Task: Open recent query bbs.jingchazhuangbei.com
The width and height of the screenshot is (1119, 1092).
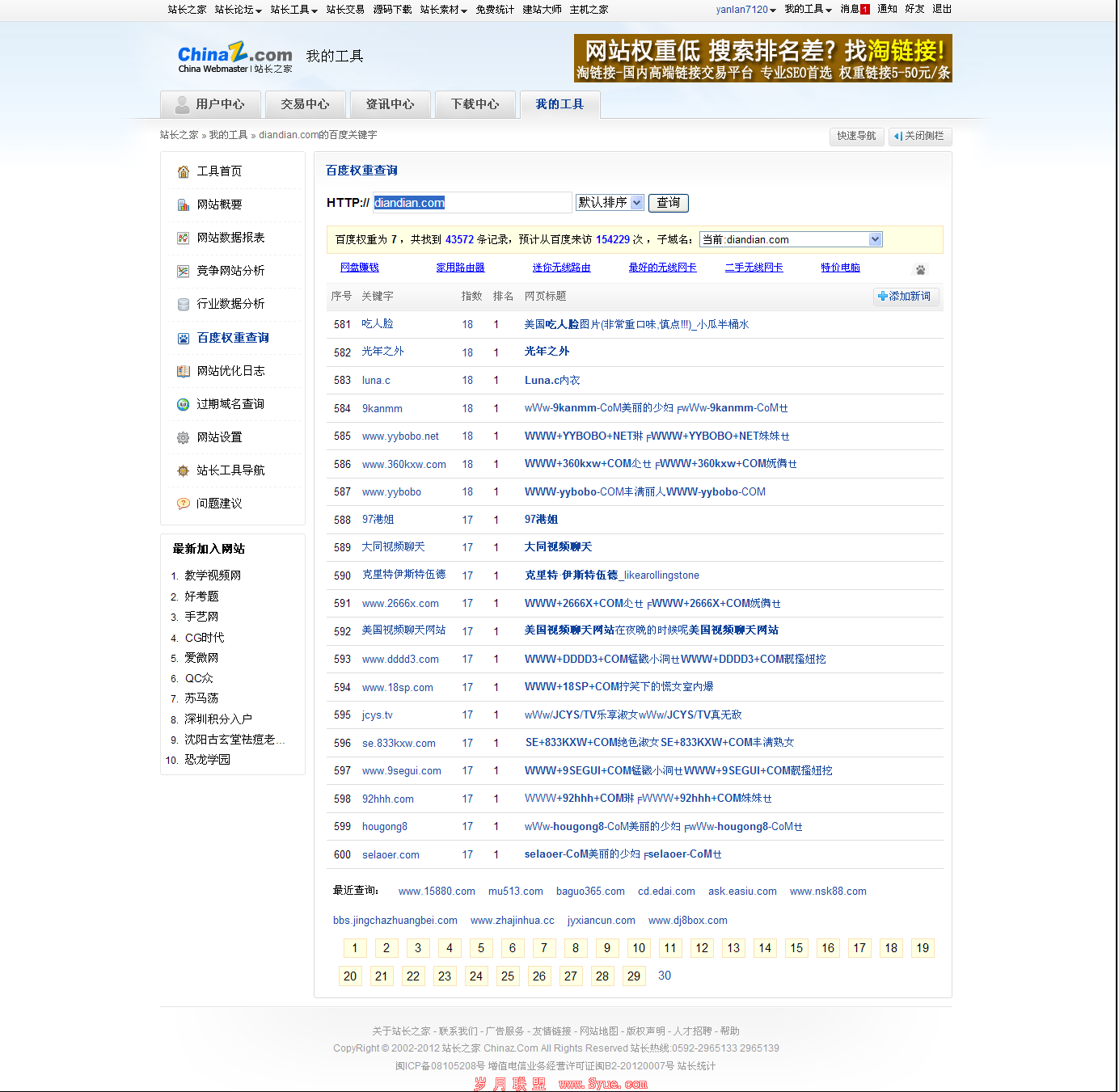Action: click(395, 921)
